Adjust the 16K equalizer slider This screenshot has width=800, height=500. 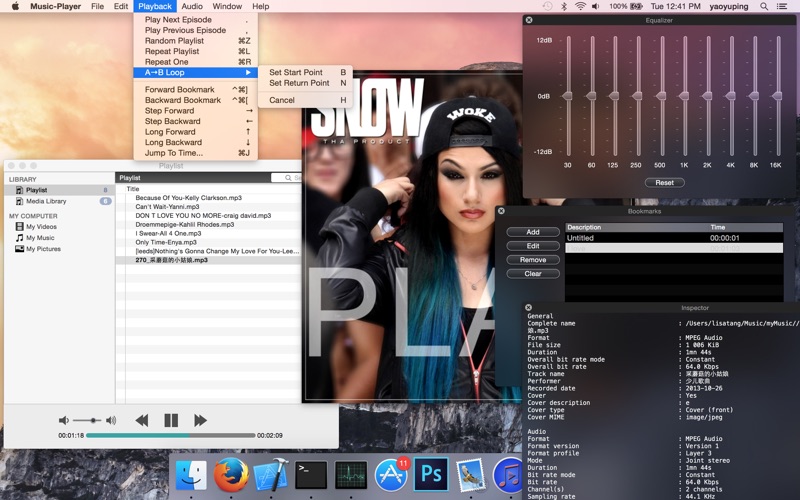pyautogui.click(x=777, y=95)
